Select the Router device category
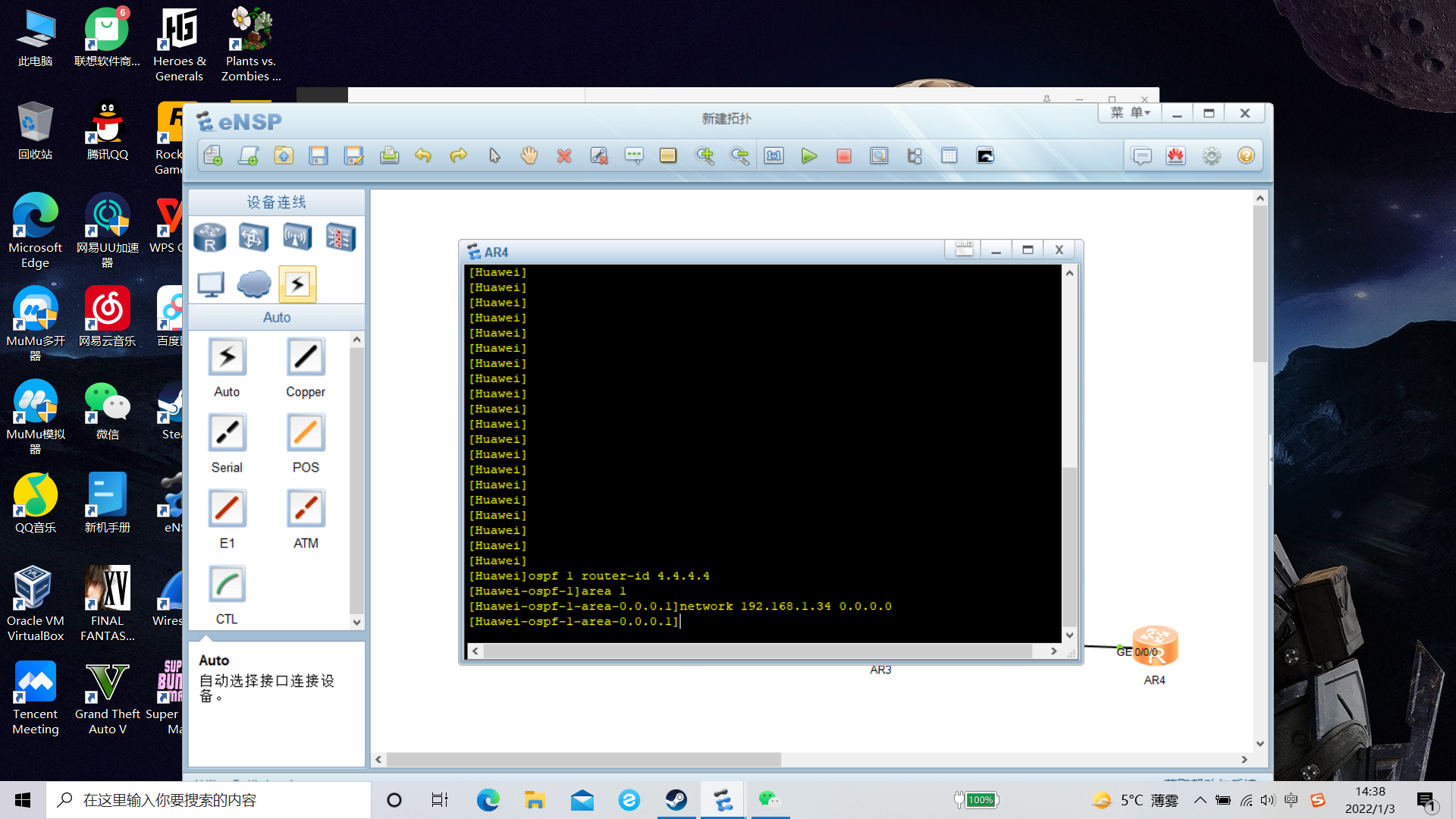1456x819 pixels. click(210, 237)
